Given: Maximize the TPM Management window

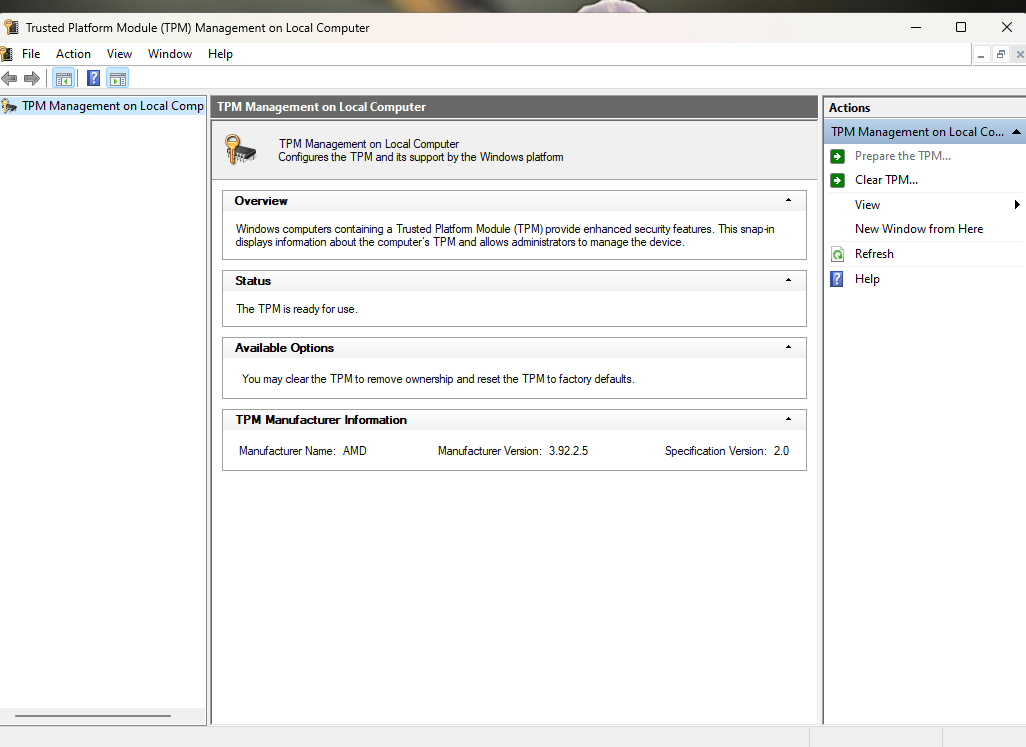Looking at the screenshot, I should (961, 27).
